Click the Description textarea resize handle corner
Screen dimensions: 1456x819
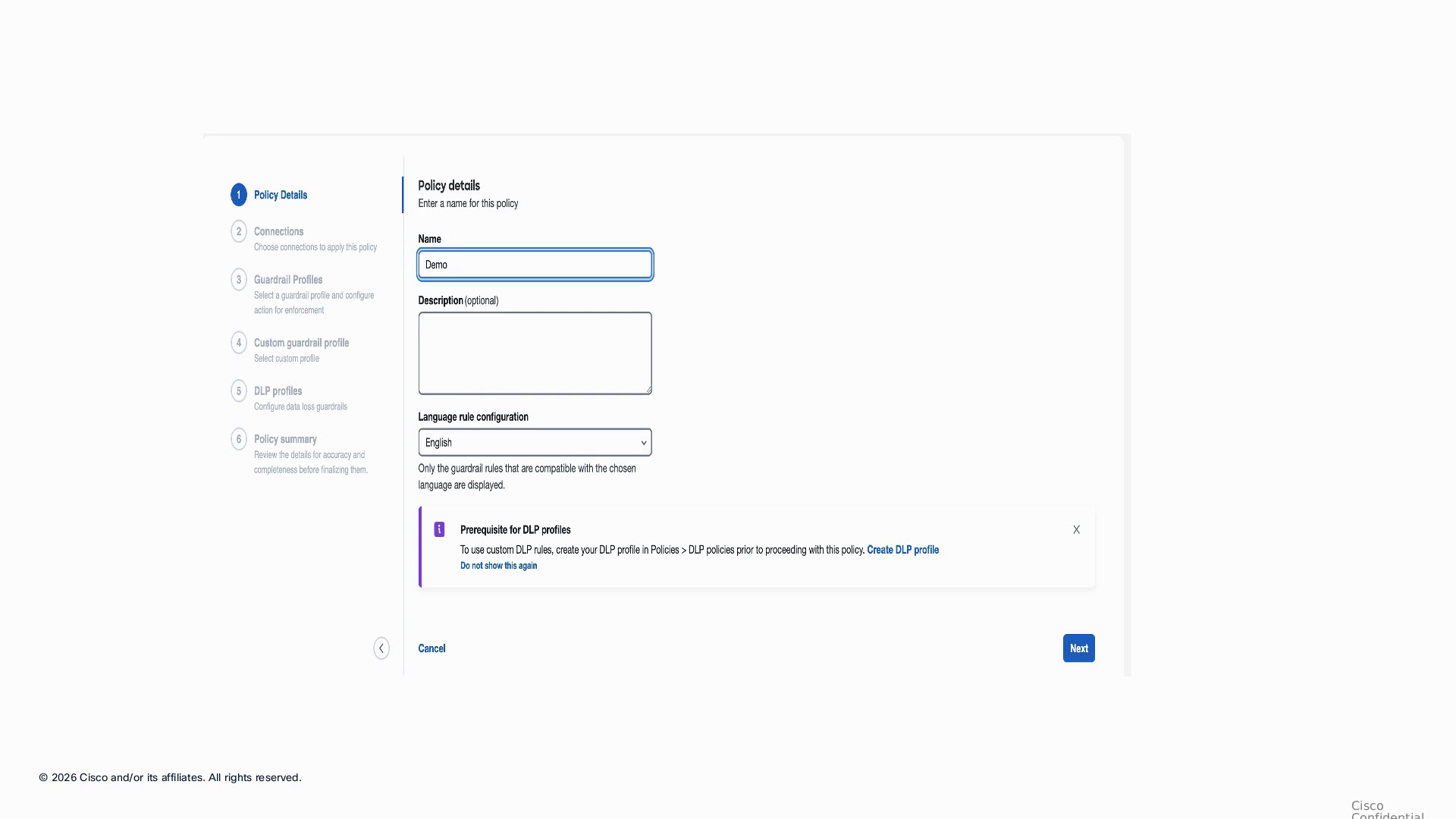pos(648,391)
